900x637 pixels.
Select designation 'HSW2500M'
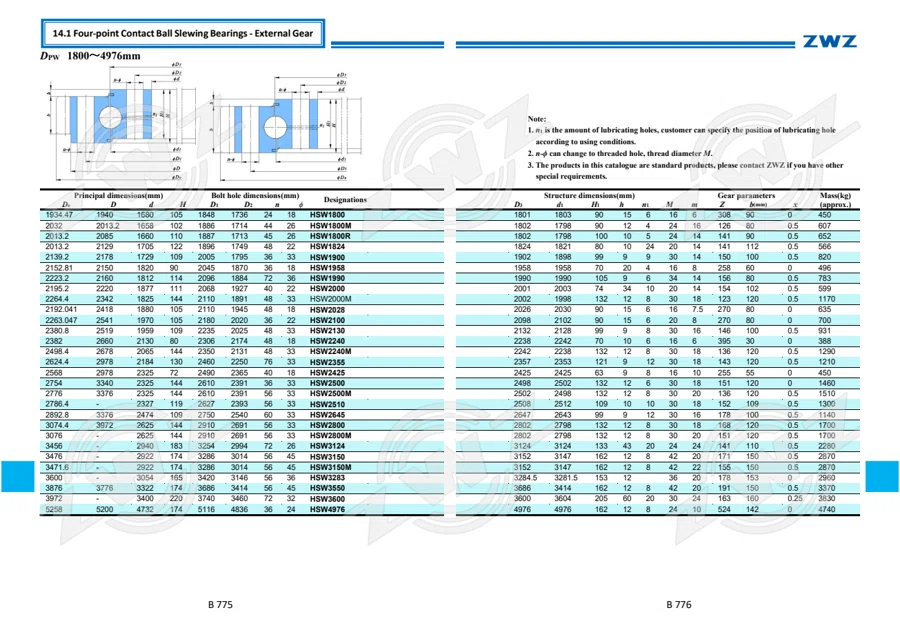coord(331,394)
